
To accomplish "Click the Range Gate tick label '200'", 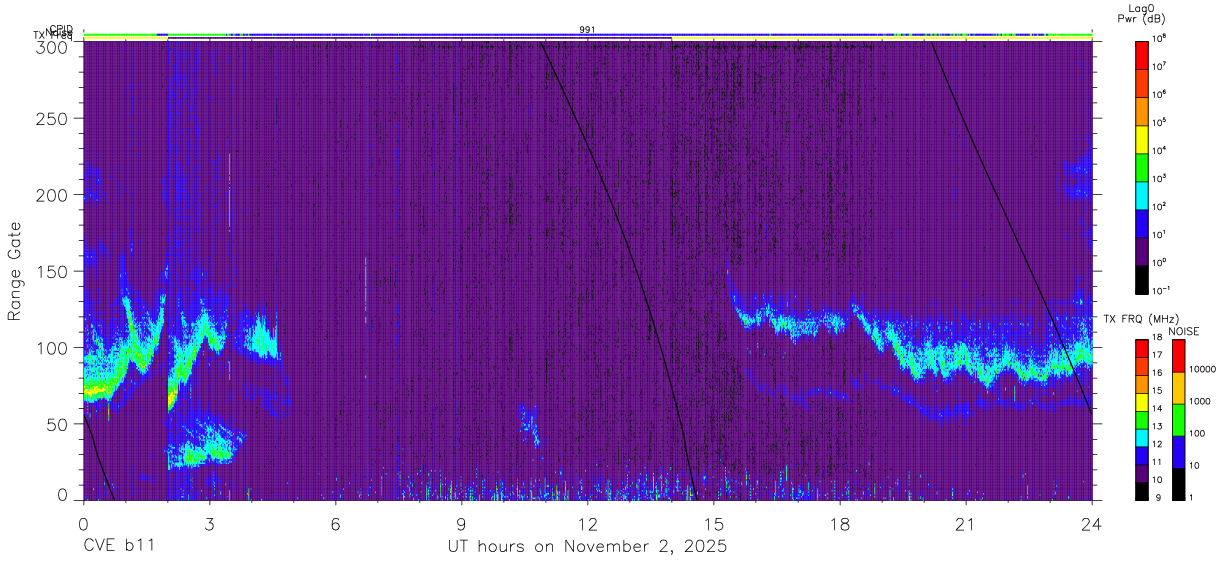I will [53, 195].
